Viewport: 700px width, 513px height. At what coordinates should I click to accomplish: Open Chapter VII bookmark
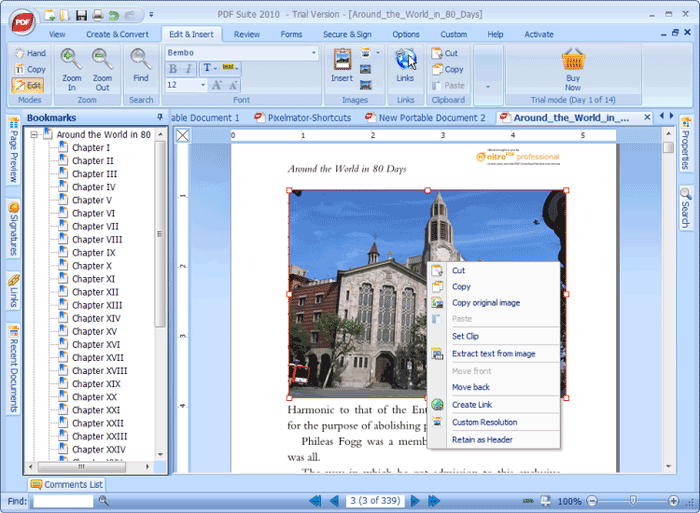(x=96, y=226)
